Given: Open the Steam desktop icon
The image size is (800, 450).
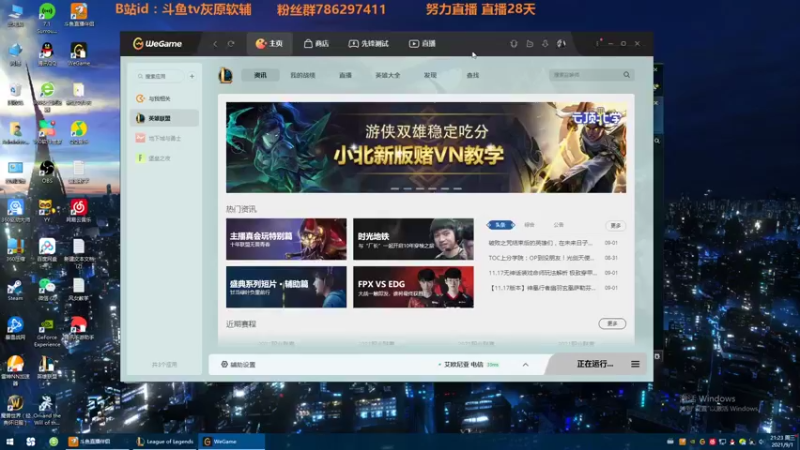Looking at the screenshot, I should [x=15, y=289].
